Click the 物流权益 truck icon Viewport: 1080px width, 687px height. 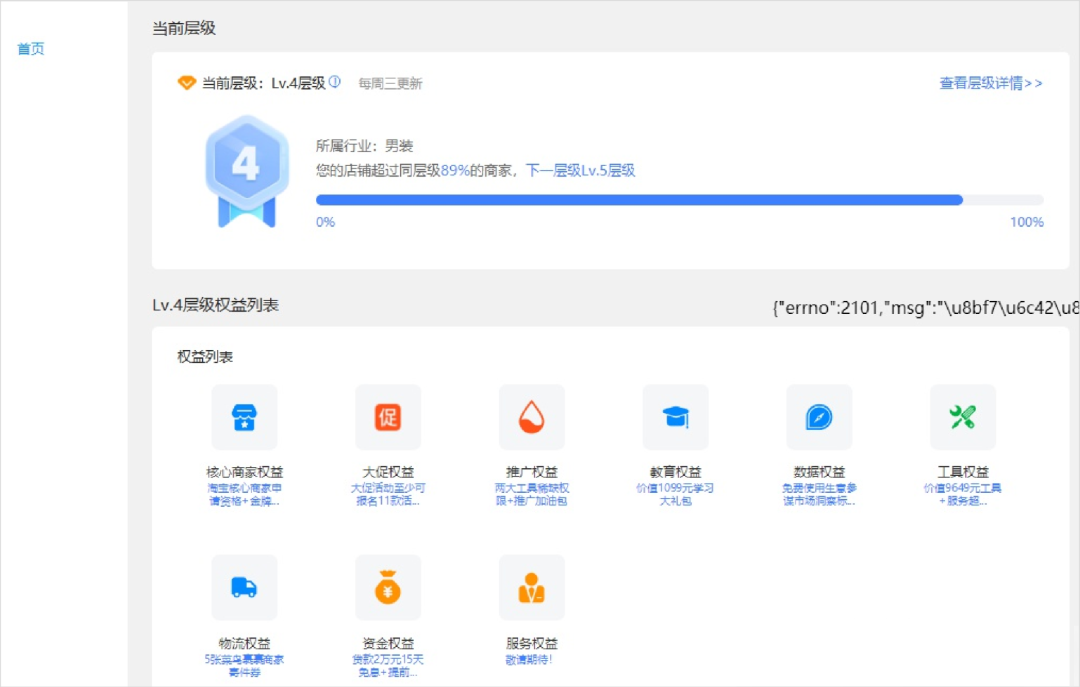coord(245,587)
